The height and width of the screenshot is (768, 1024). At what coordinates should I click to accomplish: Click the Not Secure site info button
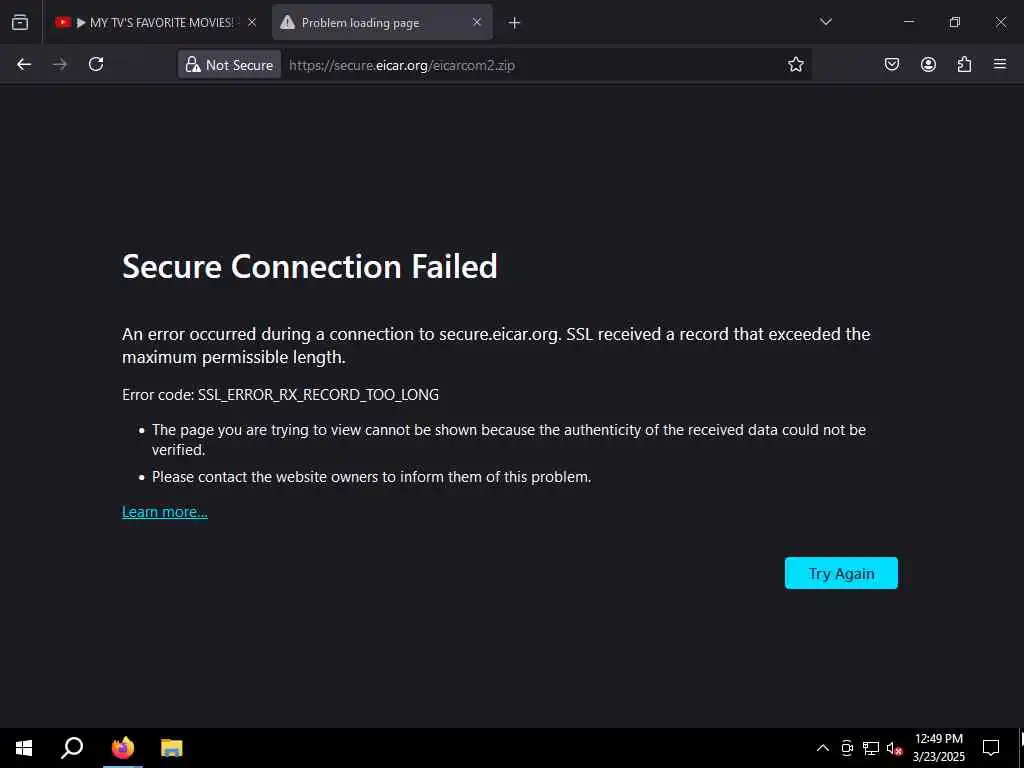click(x=229, y=65)
